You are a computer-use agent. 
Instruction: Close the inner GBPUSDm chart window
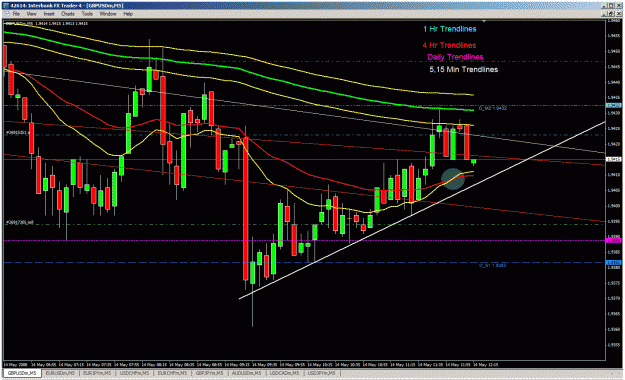(x=619, y=14)
